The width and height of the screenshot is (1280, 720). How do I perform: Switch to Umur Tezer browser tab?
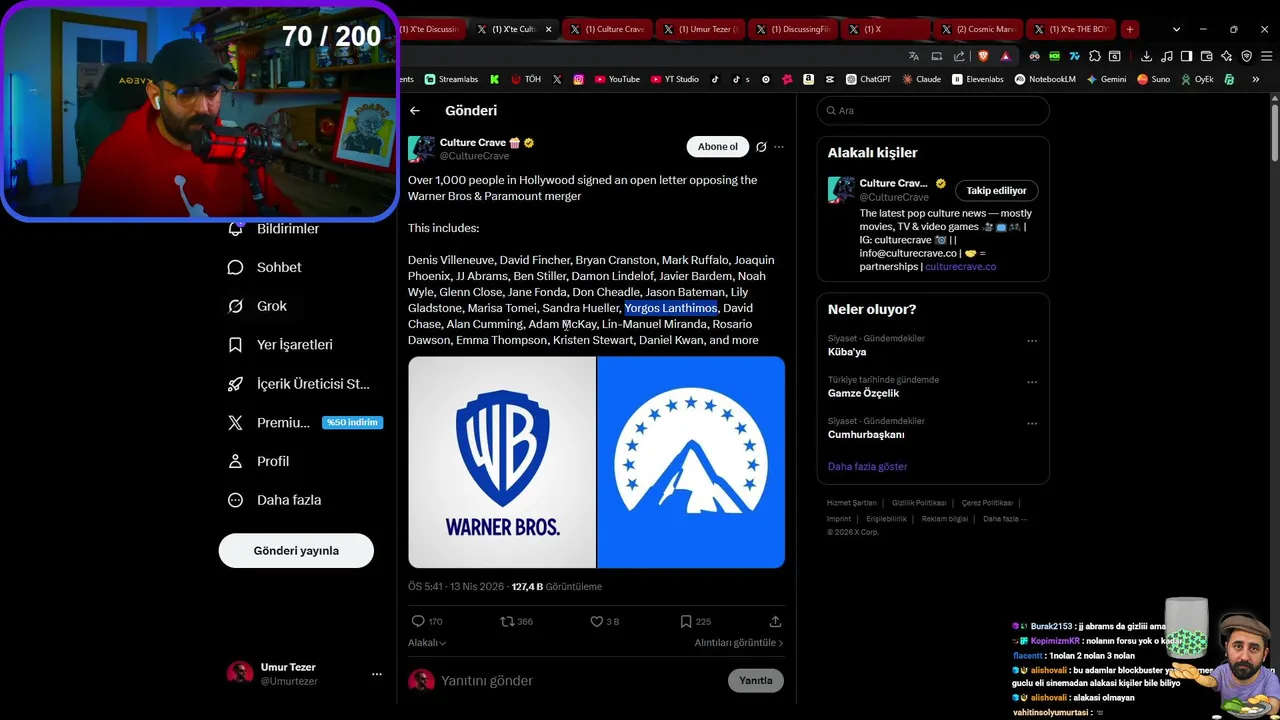click(x=700, y=29)
